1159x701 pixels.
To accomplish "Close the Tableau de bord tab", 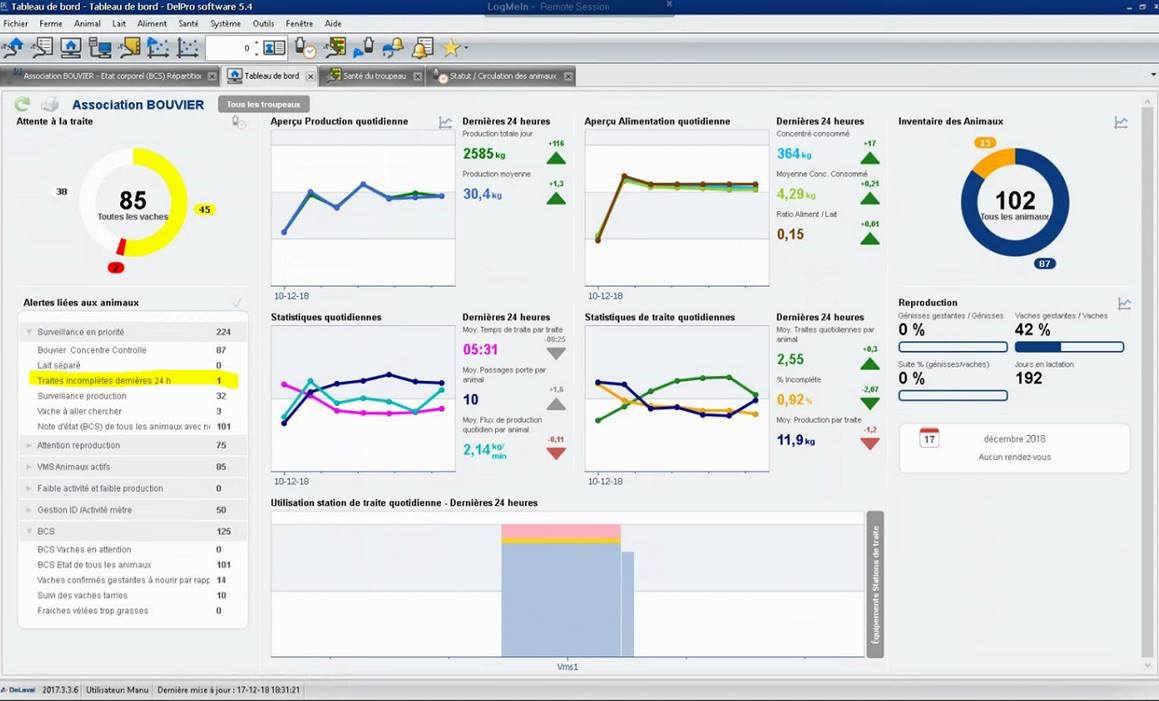I will (x=310, y=76).
